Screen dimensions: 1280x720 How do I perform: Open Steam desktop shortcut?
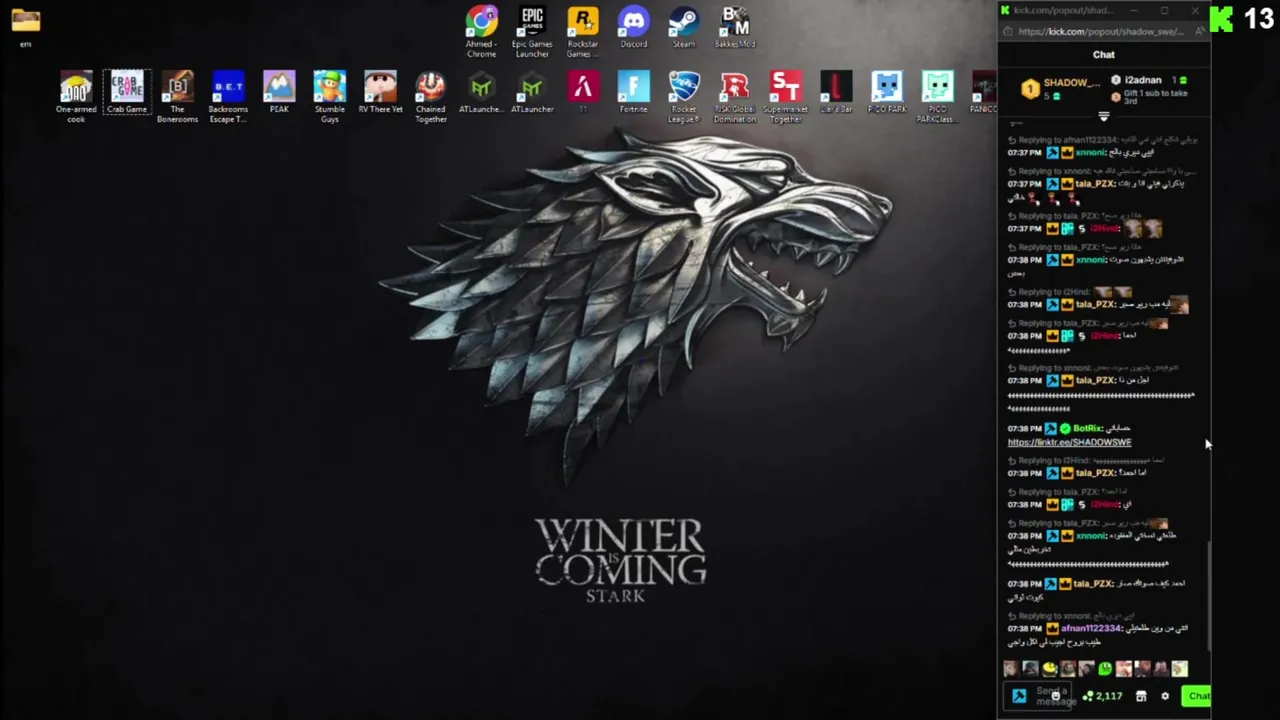684,27
